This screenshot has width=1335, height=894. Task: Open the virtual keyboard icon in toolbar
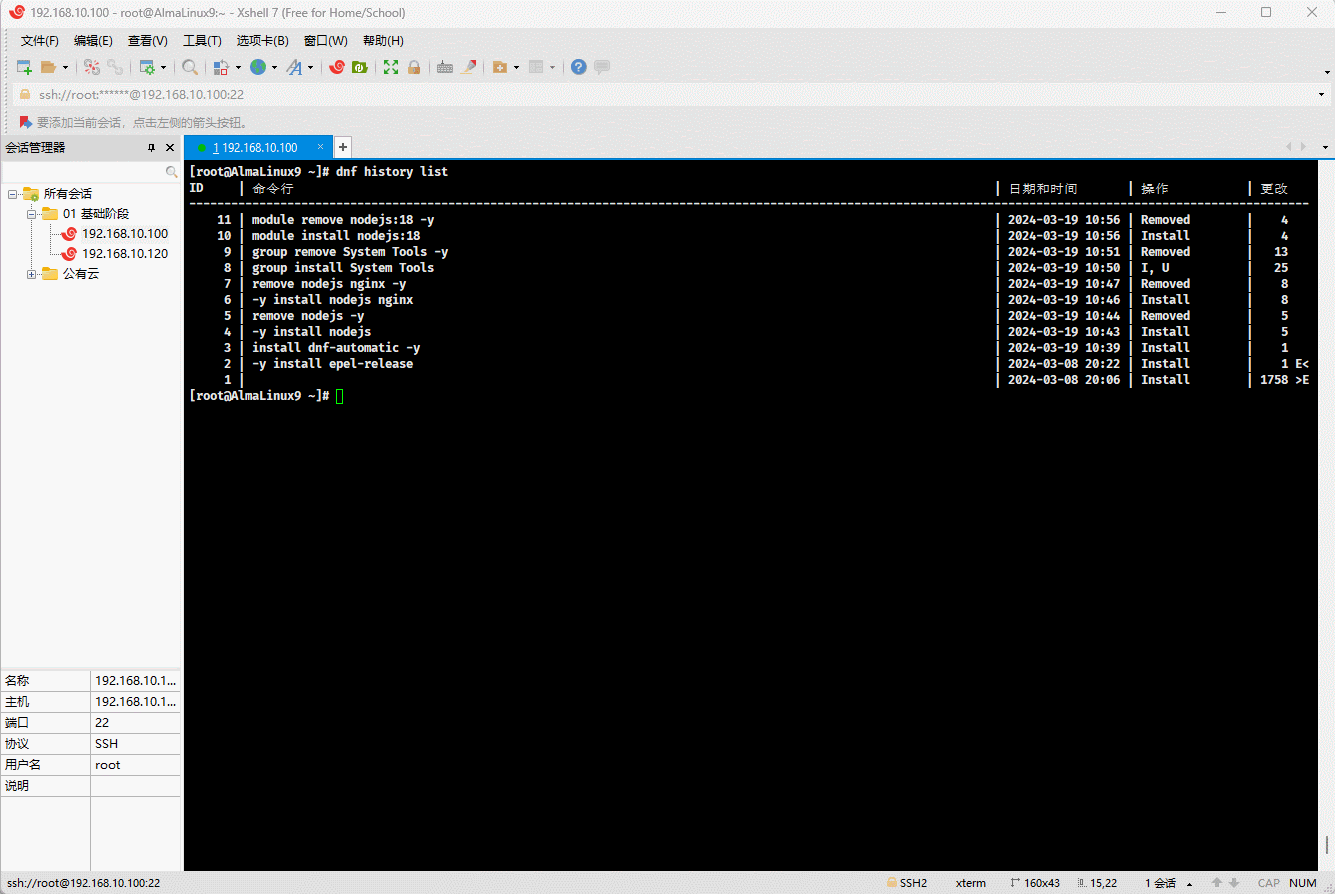445,67
